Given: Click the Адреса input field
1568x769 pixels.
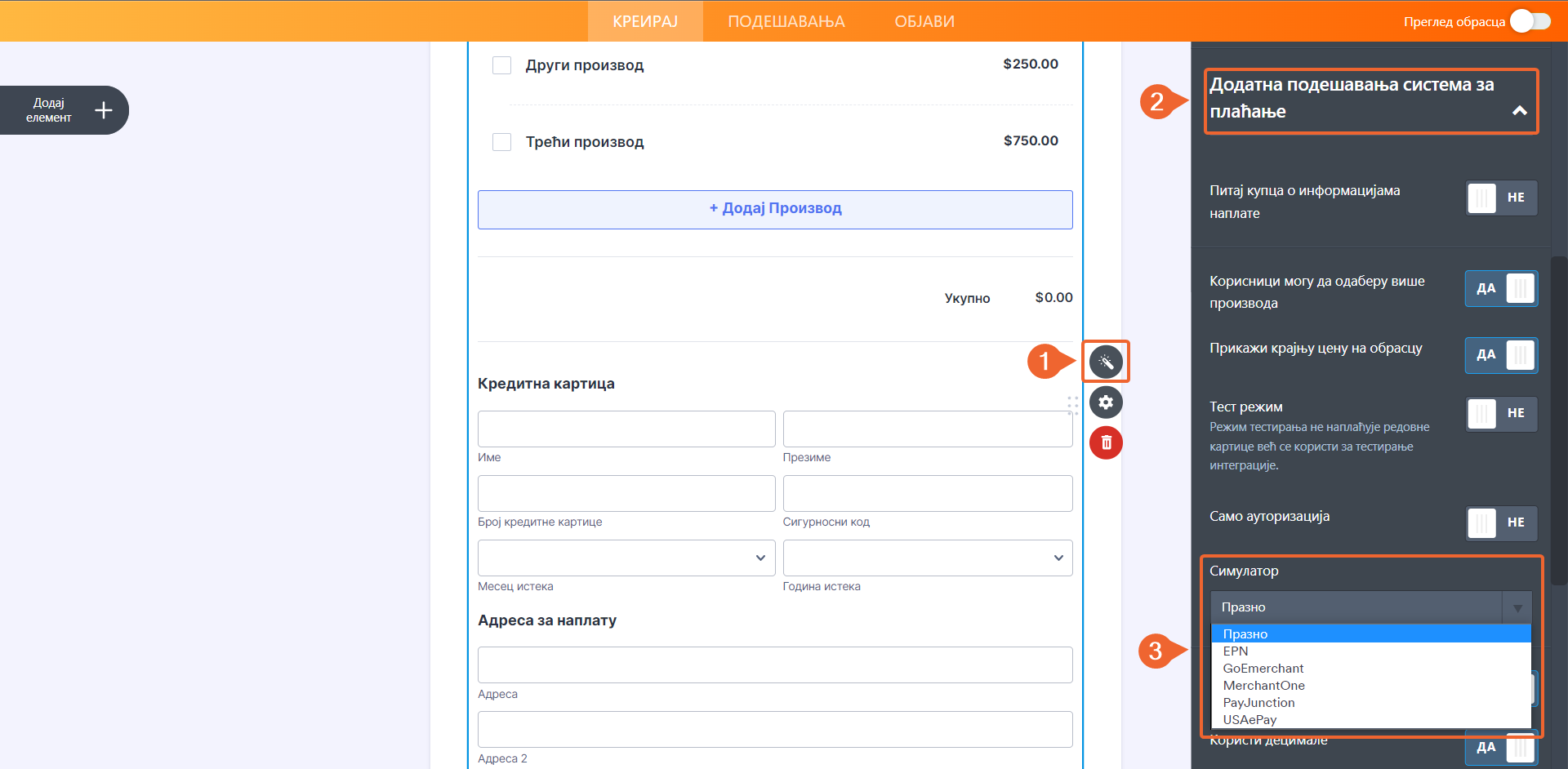Looking at the screenshot, I should [x=775, y=665].
